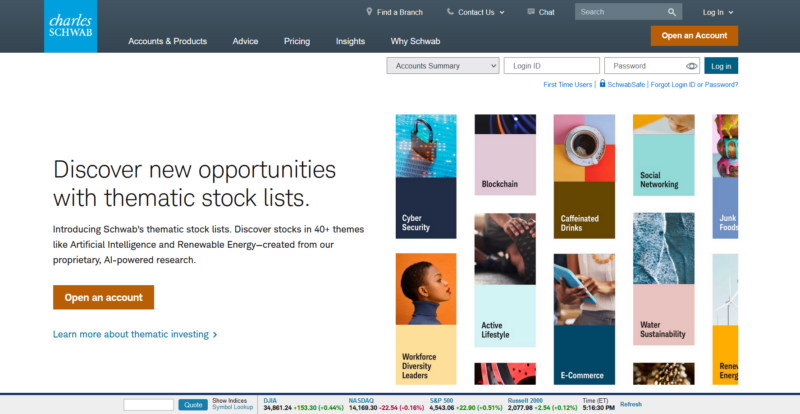
Task: Open the Caffeinated Drinks theme card
Action: tap(584, 177)
